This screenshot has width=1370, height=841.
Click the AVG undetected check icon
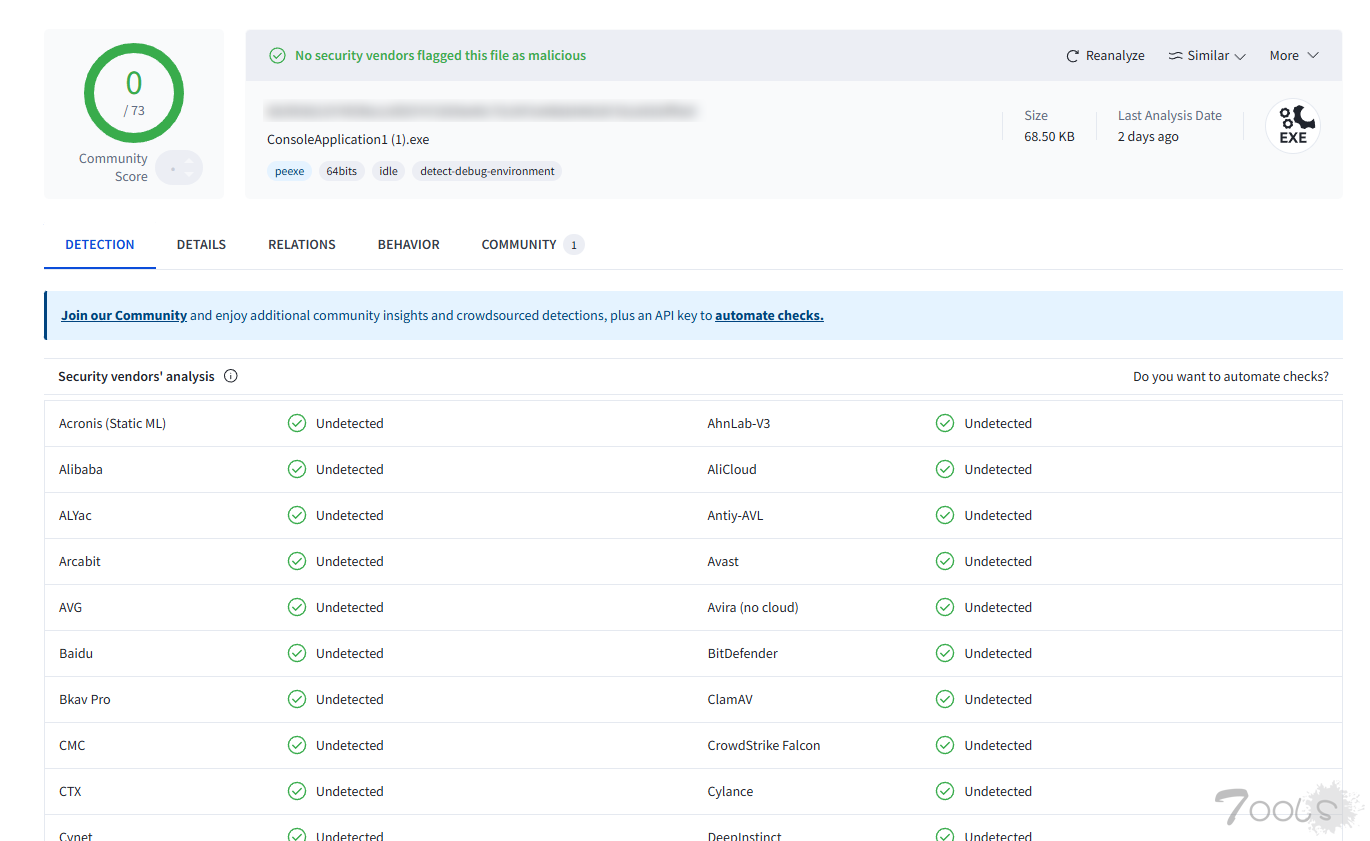297,607
